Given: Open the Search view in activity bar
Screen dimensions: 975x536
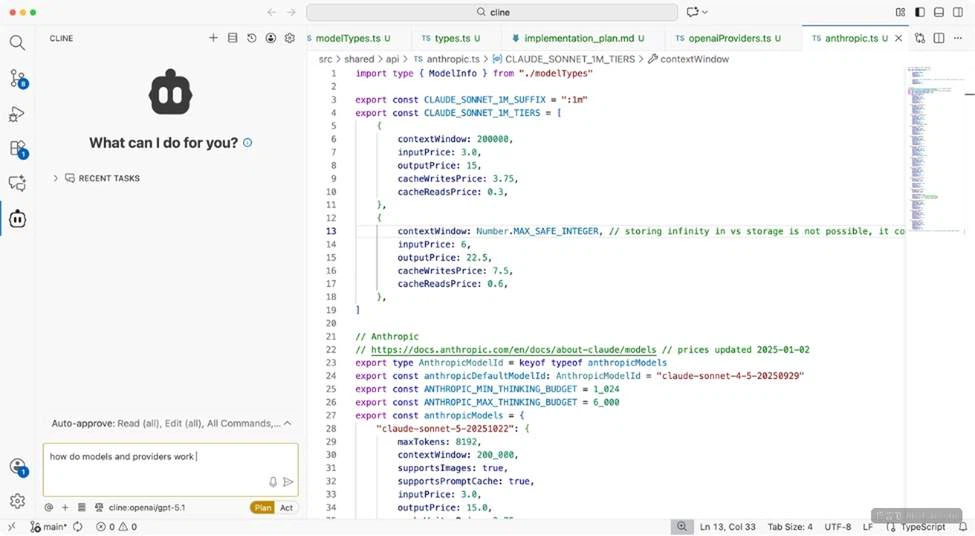Looking at the screenshot, I should 17,42.
